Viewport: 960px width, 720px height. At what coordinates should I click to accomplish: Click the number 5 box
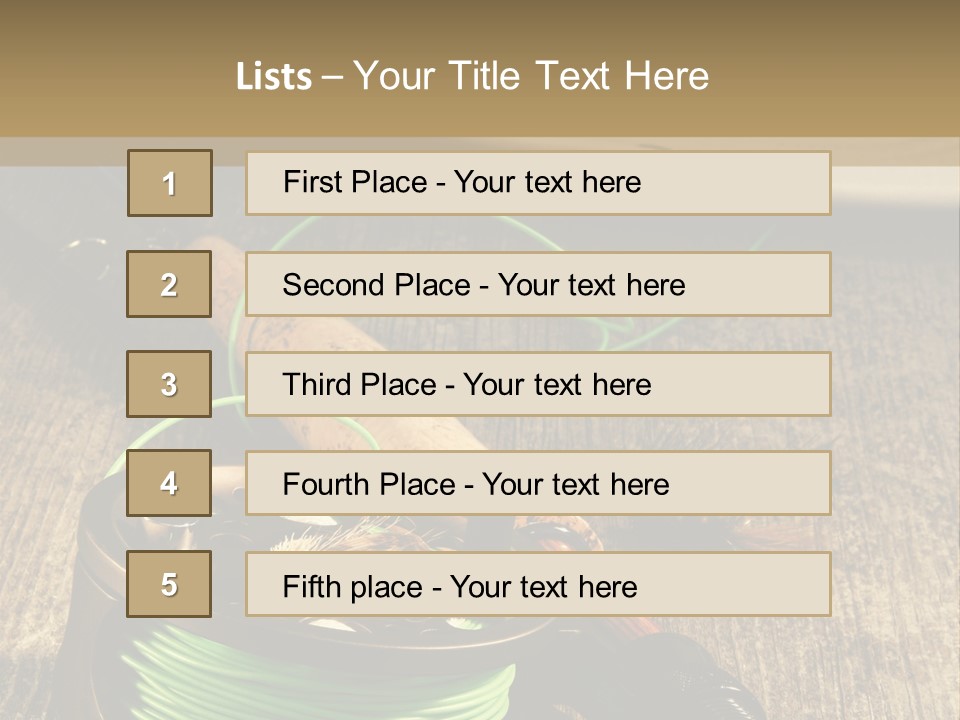169,583
